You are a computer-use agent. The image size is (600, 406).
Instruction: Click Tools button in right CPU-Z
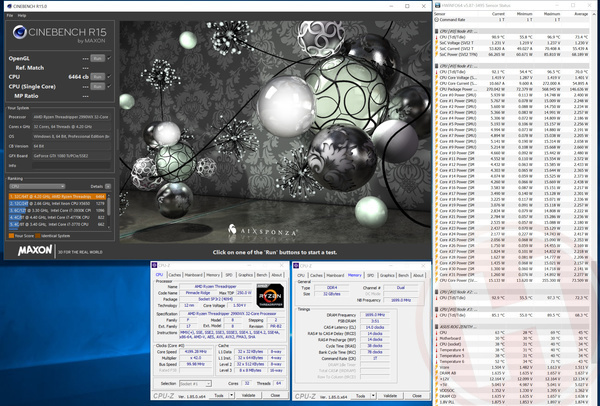click(x=360, y=396)
